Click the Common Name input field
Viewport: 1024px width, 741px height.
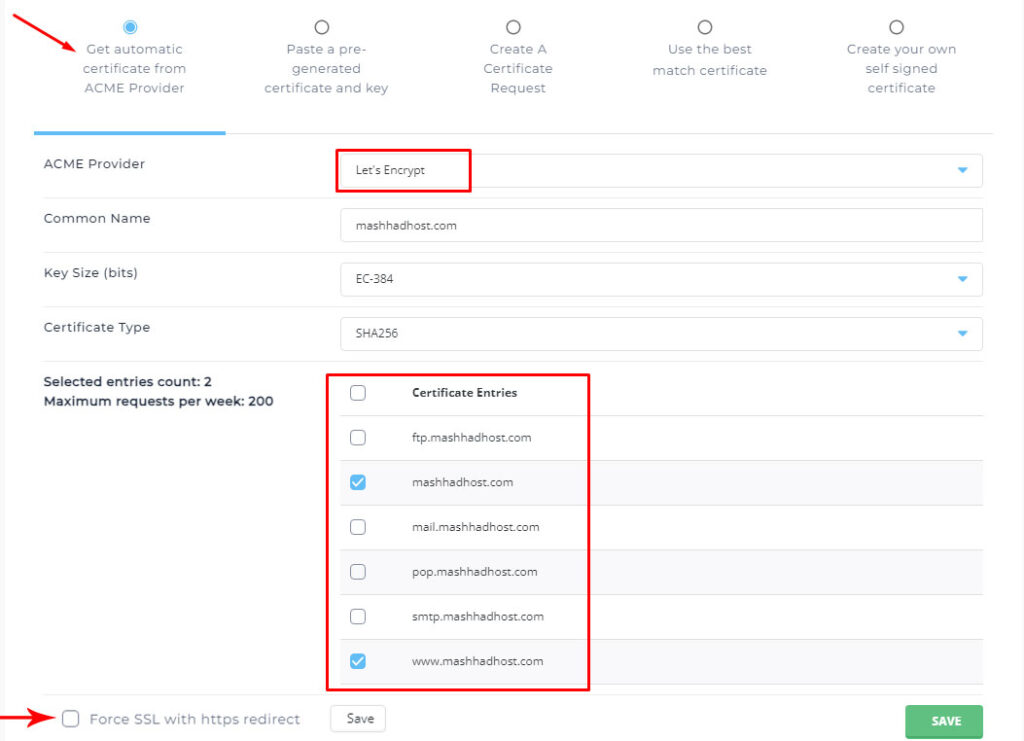coord(660,225)
